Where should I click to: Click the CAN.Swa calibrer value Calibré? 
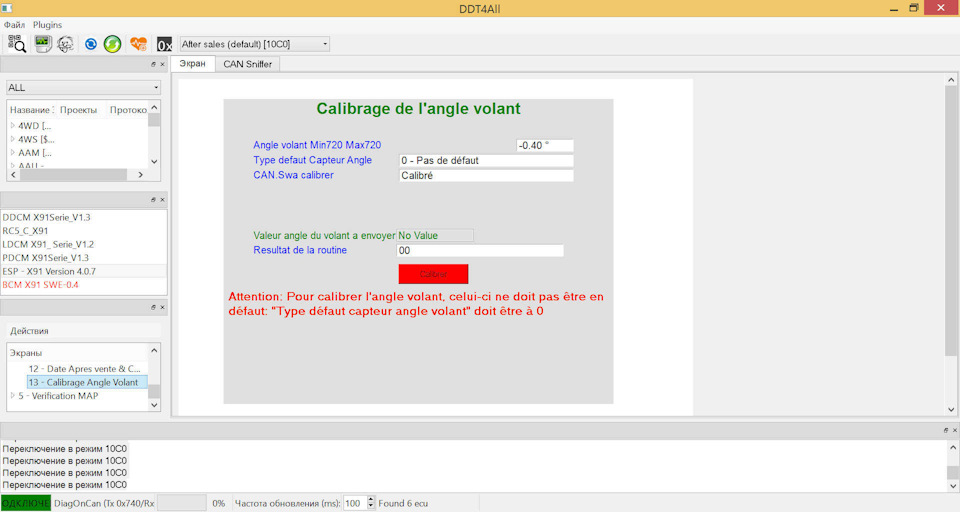(x=486, y=175)
